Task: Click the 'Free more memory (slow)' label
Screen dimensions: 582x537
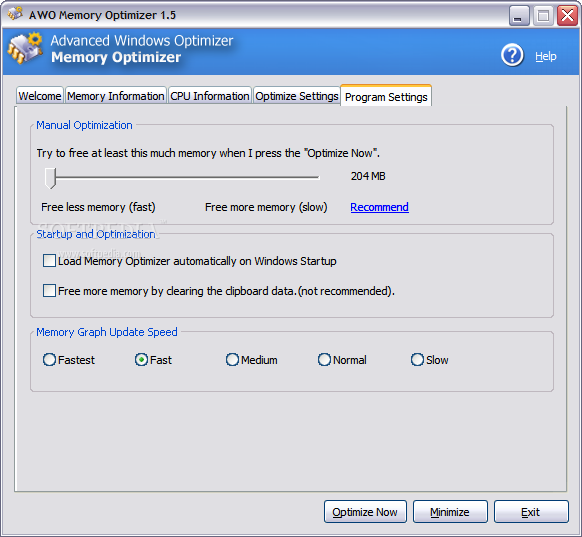Action: coord(266,207)
